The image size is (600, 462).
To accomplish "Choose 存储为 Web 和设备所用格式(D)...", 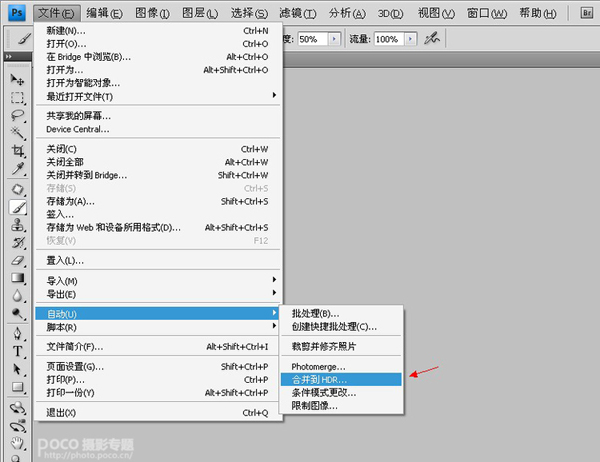I will (158, 228).
